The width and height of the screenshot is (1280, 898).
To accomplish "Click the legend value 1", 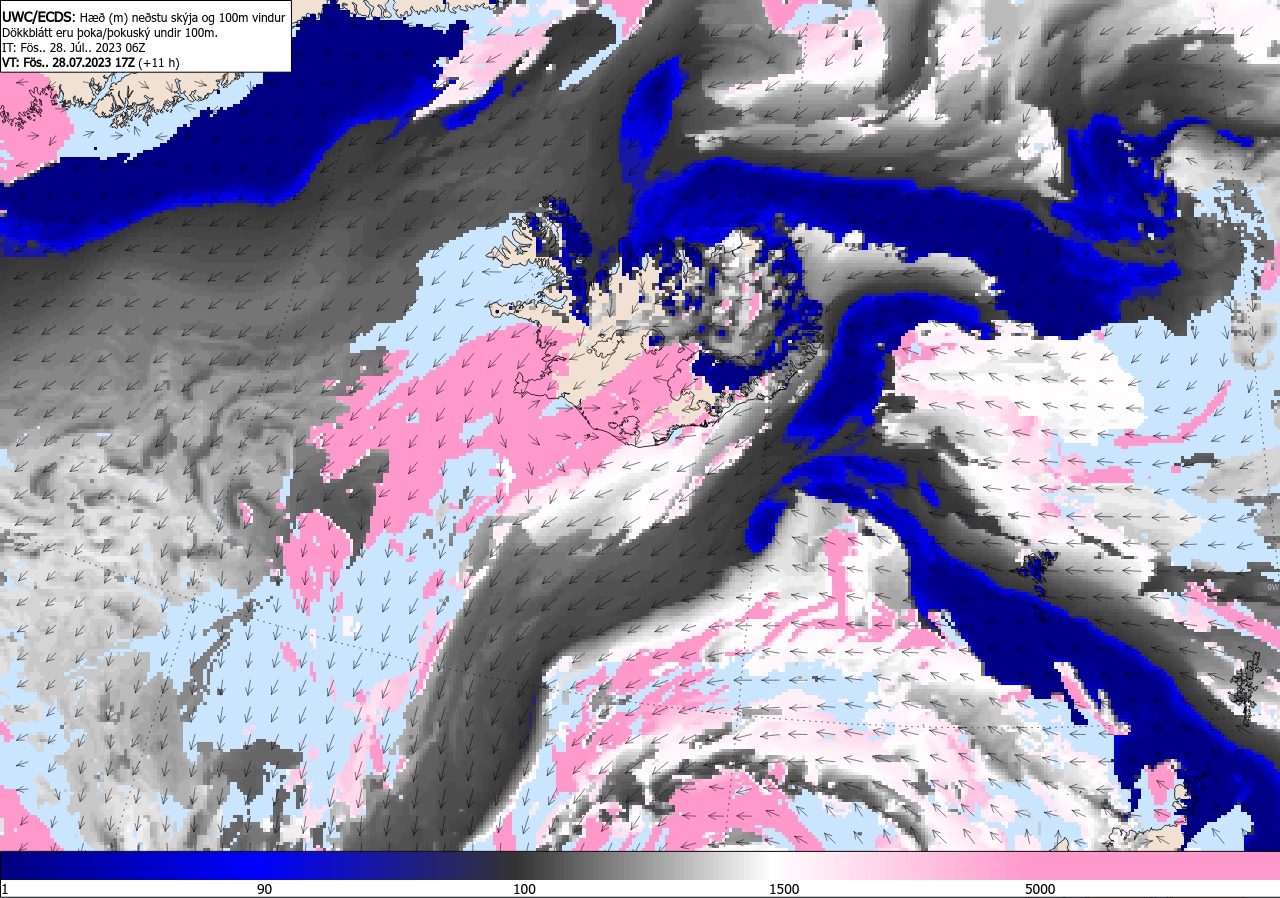I will click(x=5, y=889).
